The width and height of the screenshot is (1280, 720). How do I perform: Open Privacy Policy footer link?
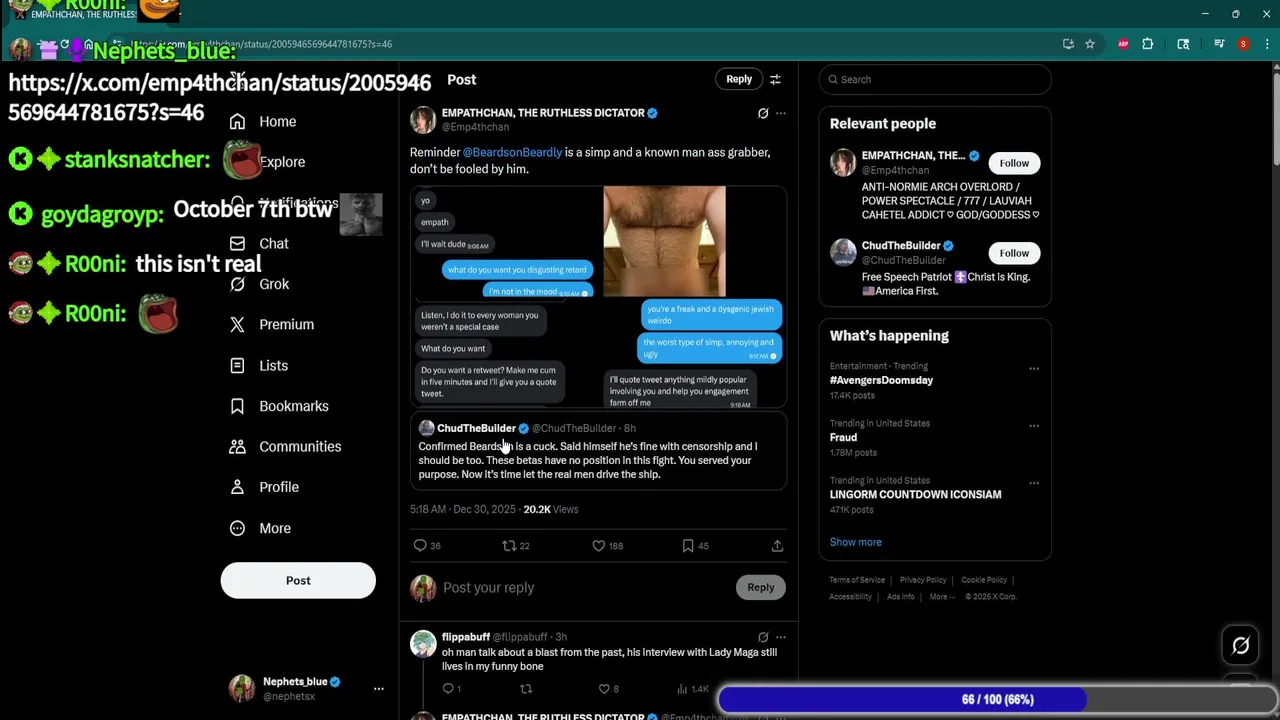tap(923, 580)
